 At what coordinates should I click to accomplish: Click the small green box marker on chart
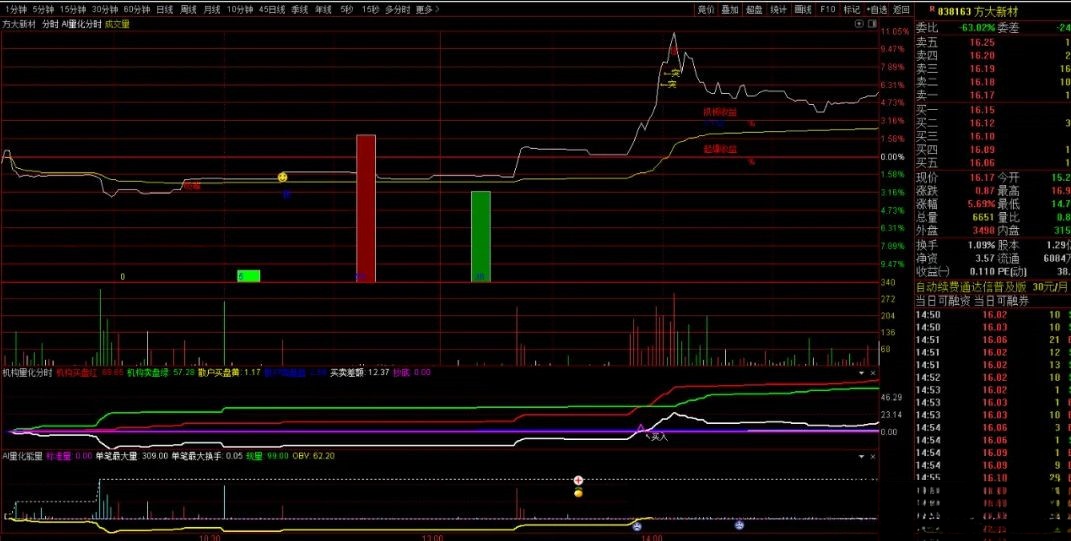click(248, 276)
